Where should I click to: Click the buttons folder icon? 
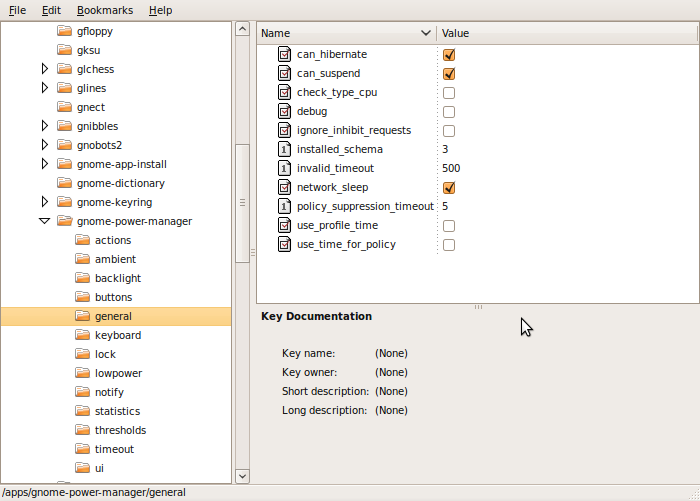[x=83, y=297]
